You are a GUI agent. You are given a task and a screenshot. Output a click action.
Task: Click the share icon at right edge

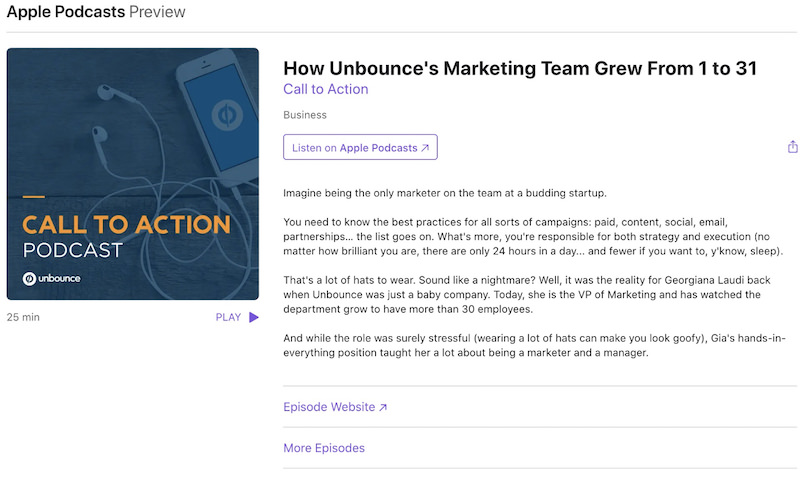coord(792,147)
